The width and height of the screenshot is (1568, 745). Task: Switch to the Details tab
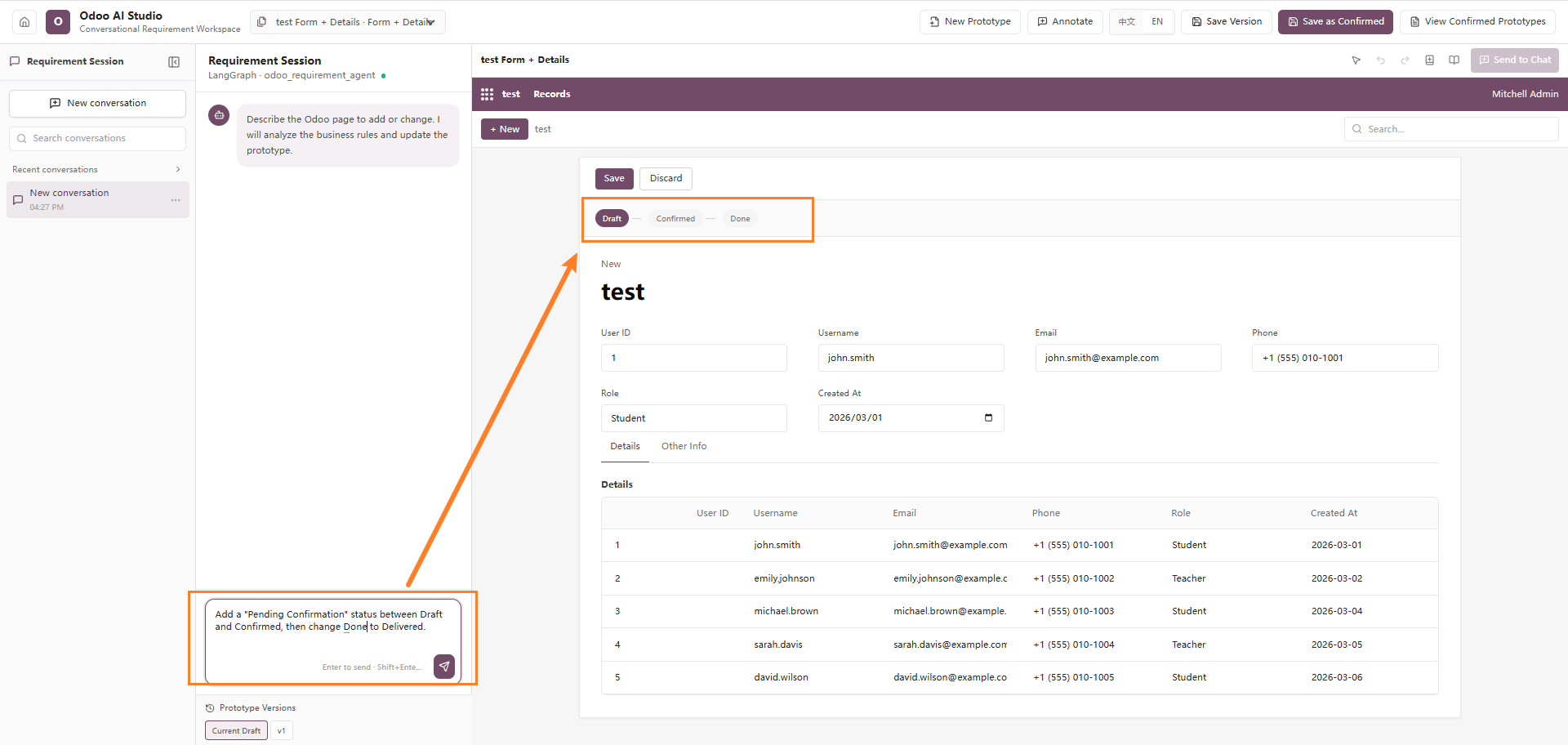[x=626, y=447]
